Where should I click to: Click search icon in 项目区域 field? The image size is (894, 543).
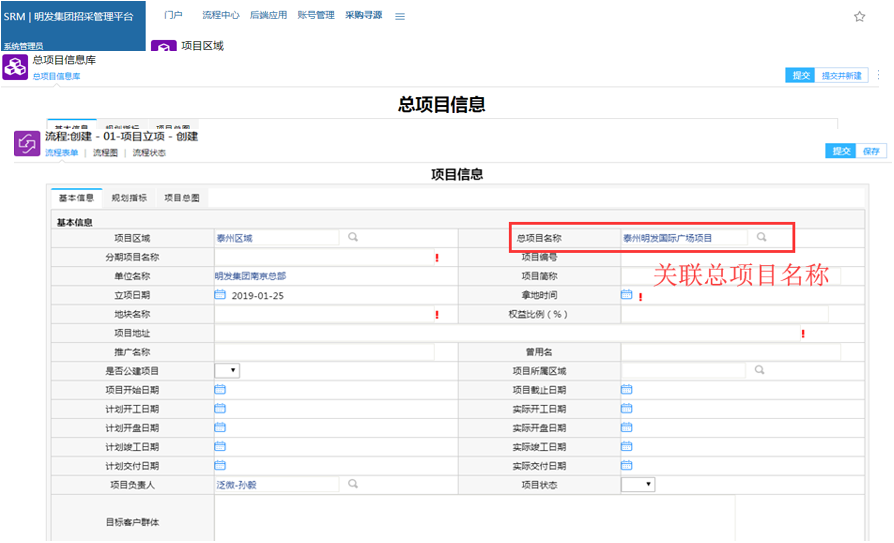point(353,238)
